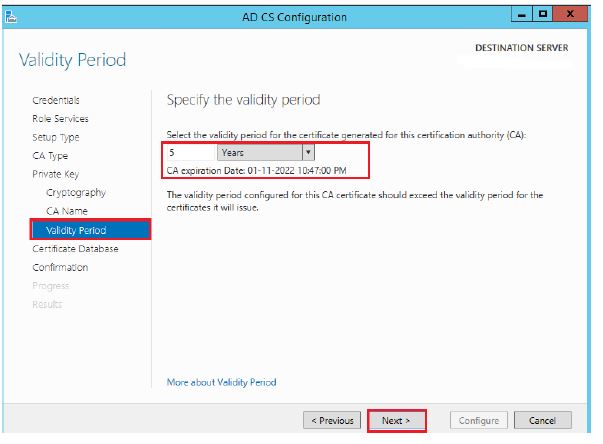603x444 pixels.
Task: Follow the More about Validity Period link
Action: (x=222, y=382)
